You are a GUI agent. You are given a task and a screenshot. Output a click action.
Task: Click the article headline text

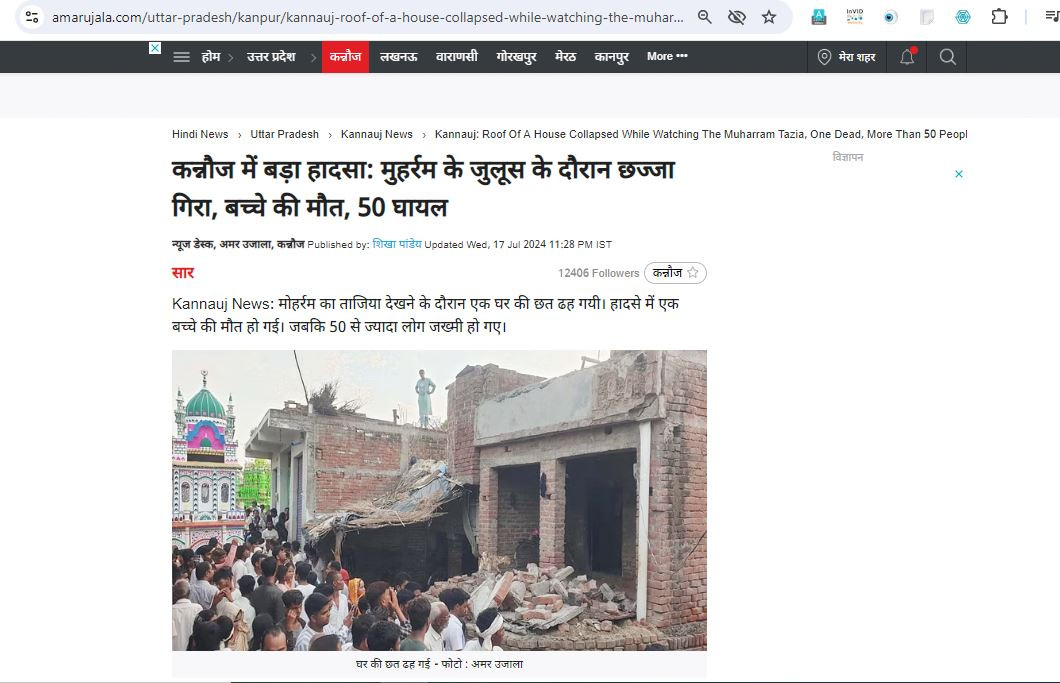pyautogui.click(x=423, y=188)
